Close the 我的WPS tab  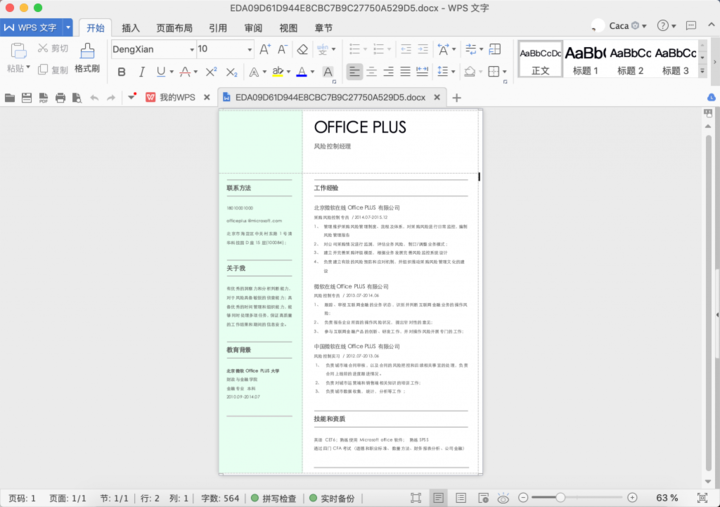point(207,97)
